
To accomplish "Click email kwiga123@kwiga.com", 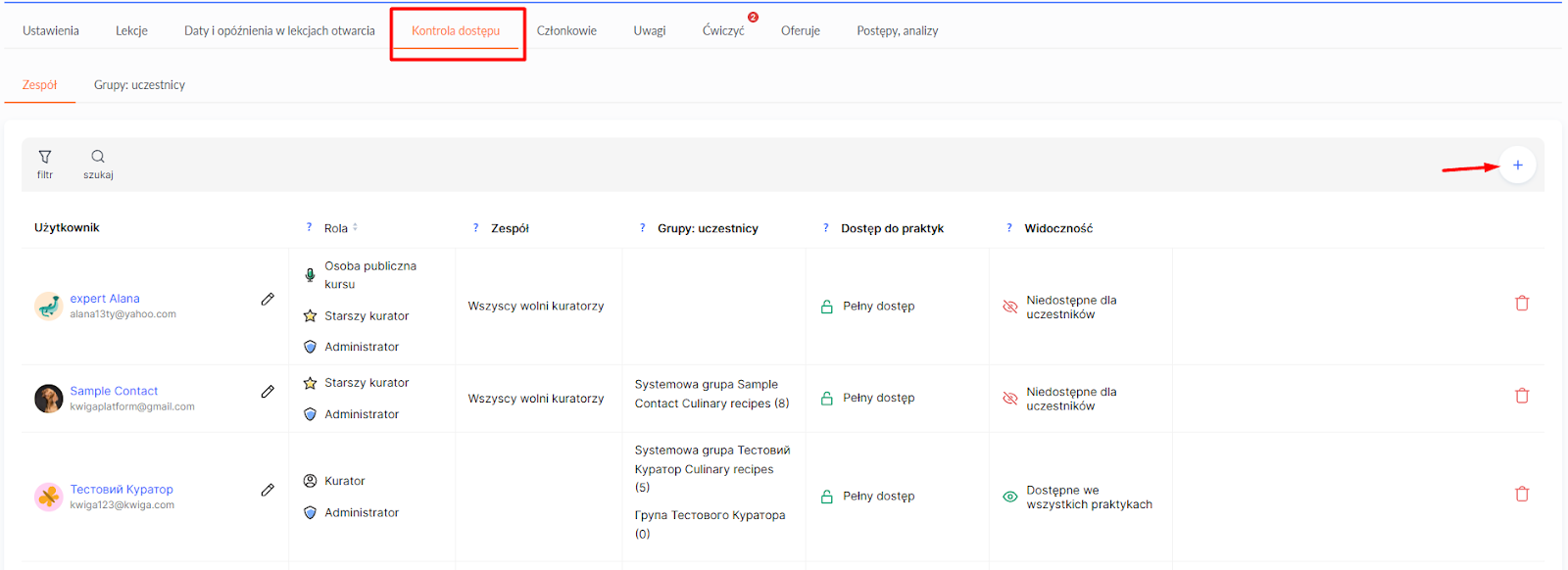I will pos(122,505).
